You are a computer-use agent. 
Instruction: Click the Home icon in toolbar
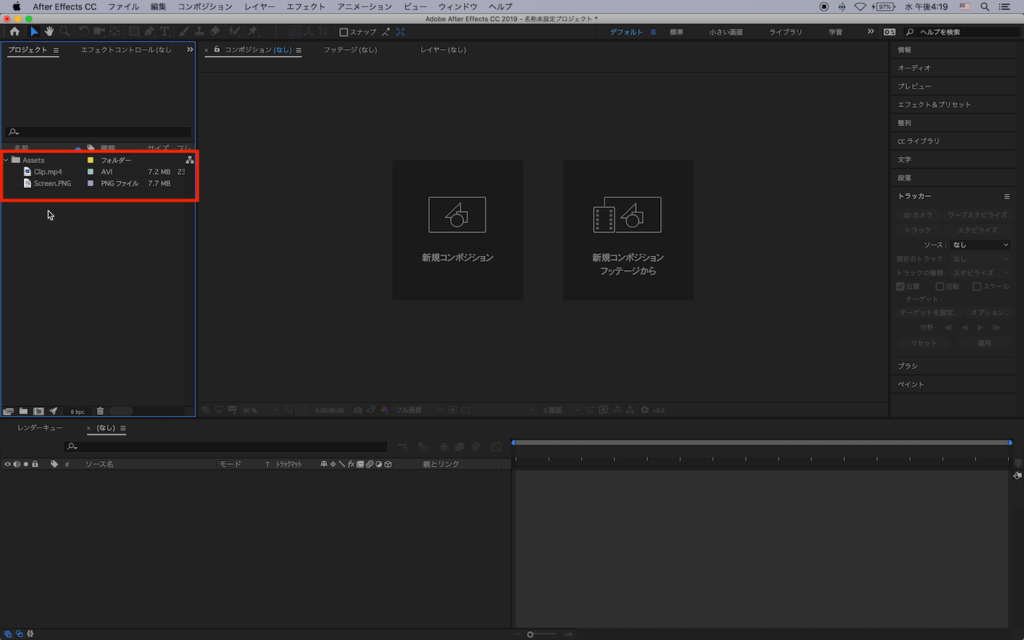click(14, 32)
